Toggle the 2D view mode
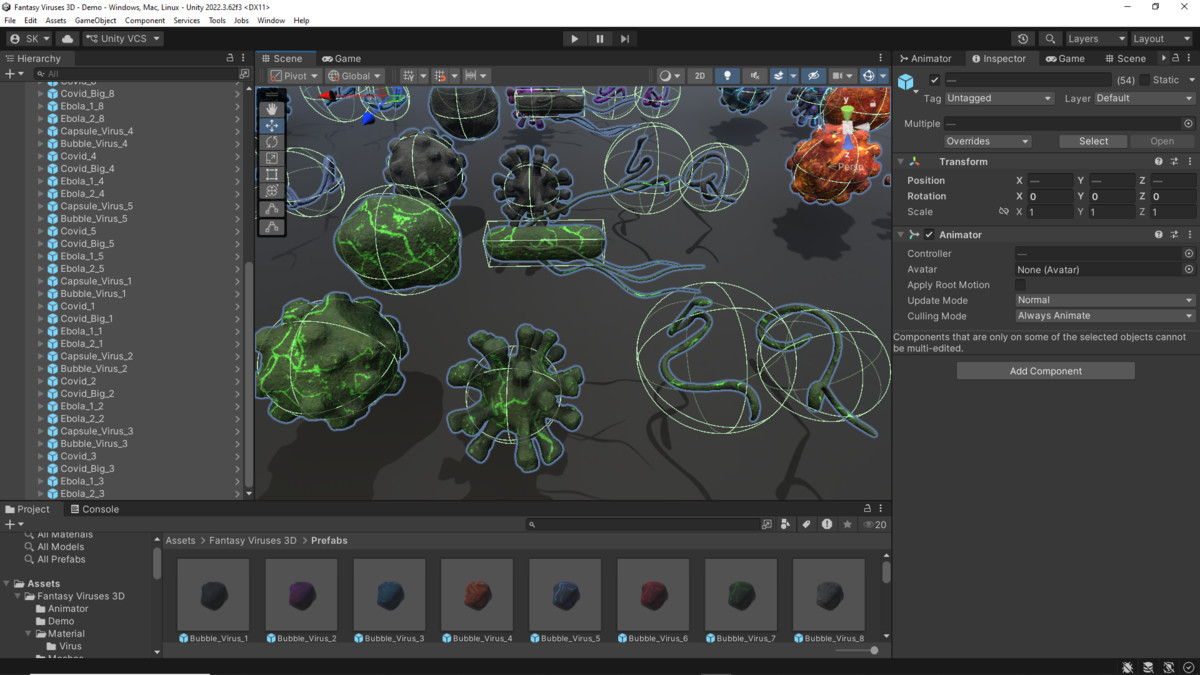 (700, 75)
